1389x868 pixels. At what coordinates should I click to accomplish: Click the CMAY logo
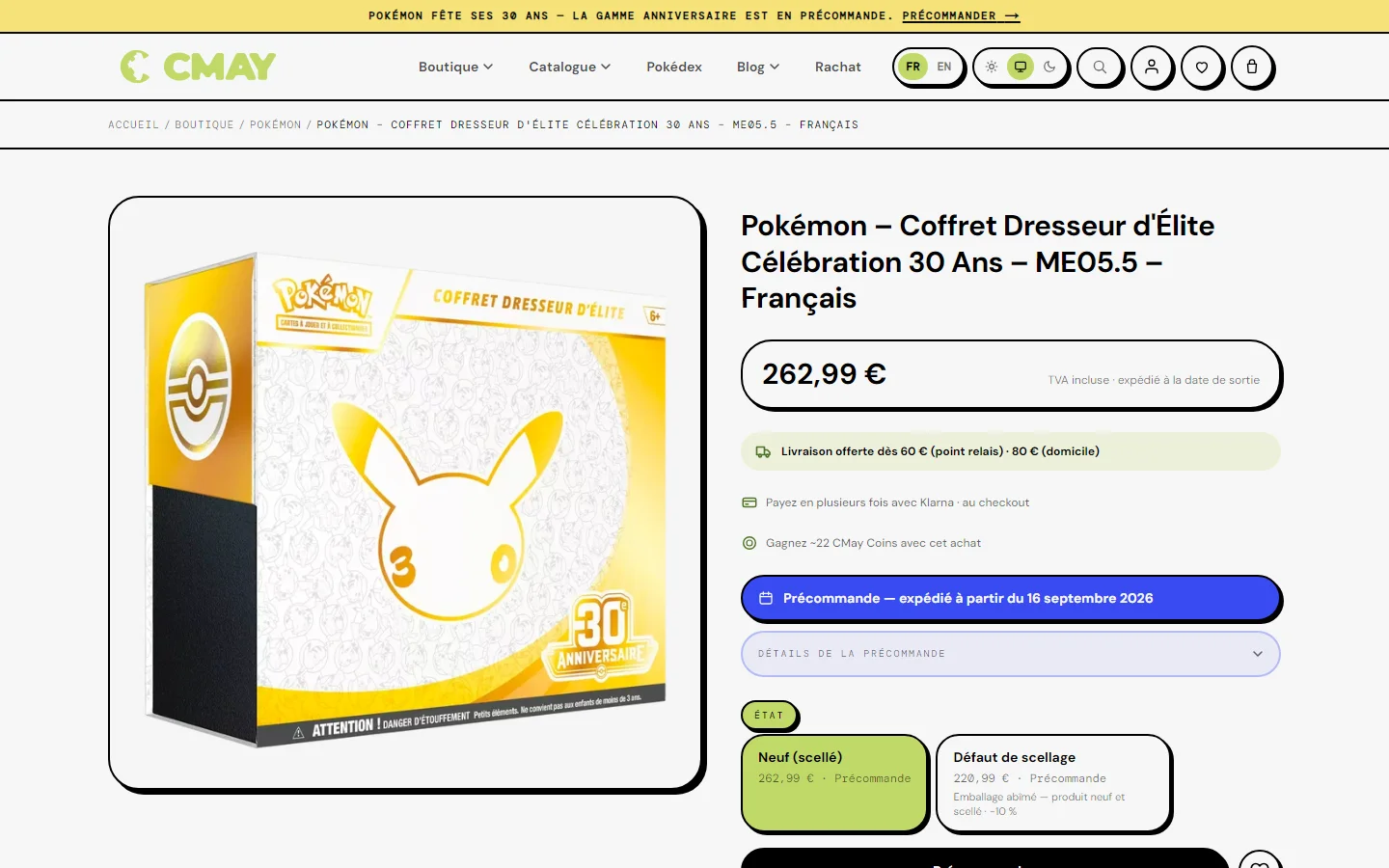(x=198, y=67)
